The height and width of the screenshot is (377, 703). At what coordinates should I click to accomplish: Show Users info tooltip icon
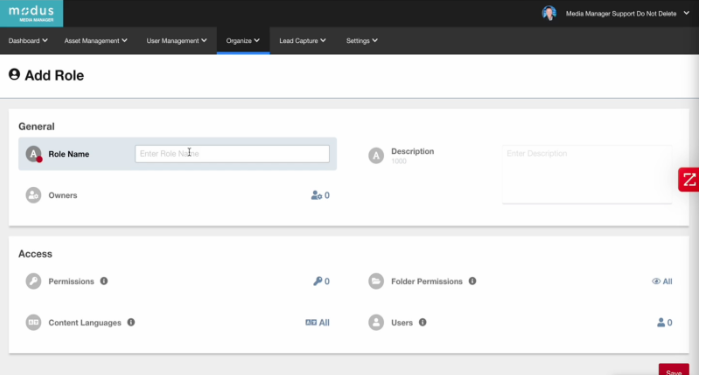point(423,322)
